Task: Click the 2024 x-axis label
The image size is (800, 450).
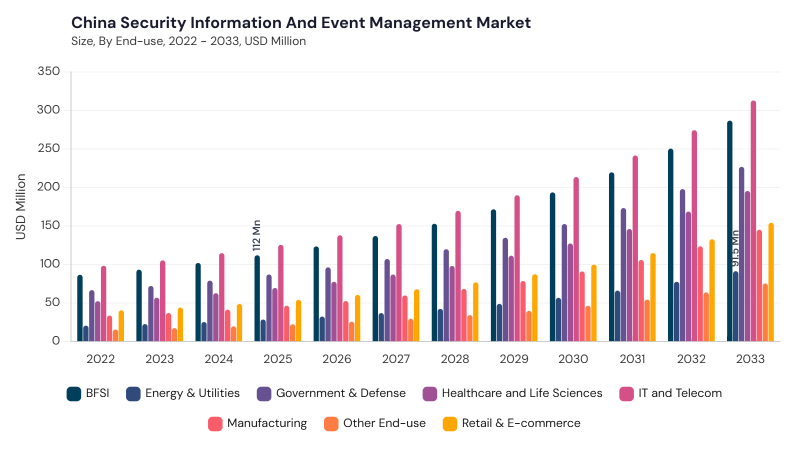Action: pyautogui.click(x=219, y=359)
